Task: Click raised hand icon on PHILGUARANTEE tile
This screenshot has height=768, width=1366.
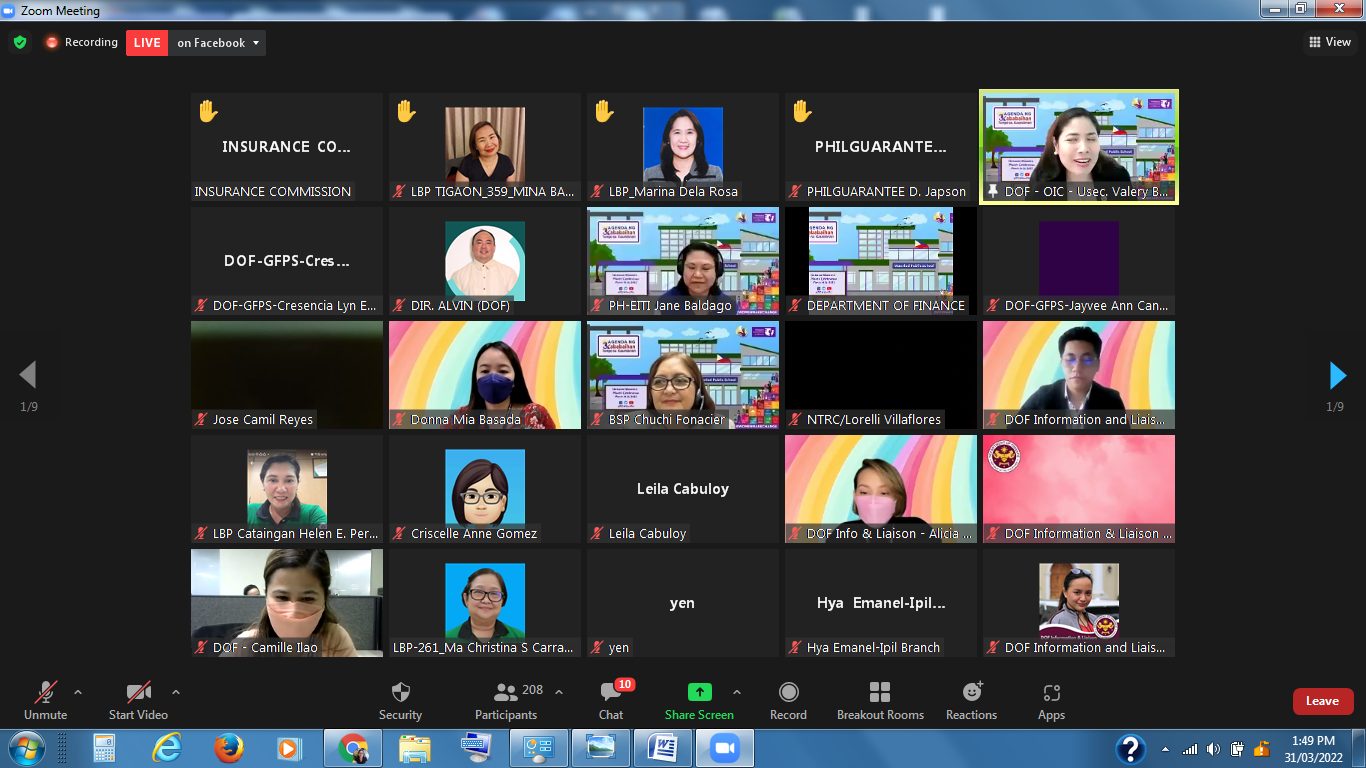Action: 803,112
